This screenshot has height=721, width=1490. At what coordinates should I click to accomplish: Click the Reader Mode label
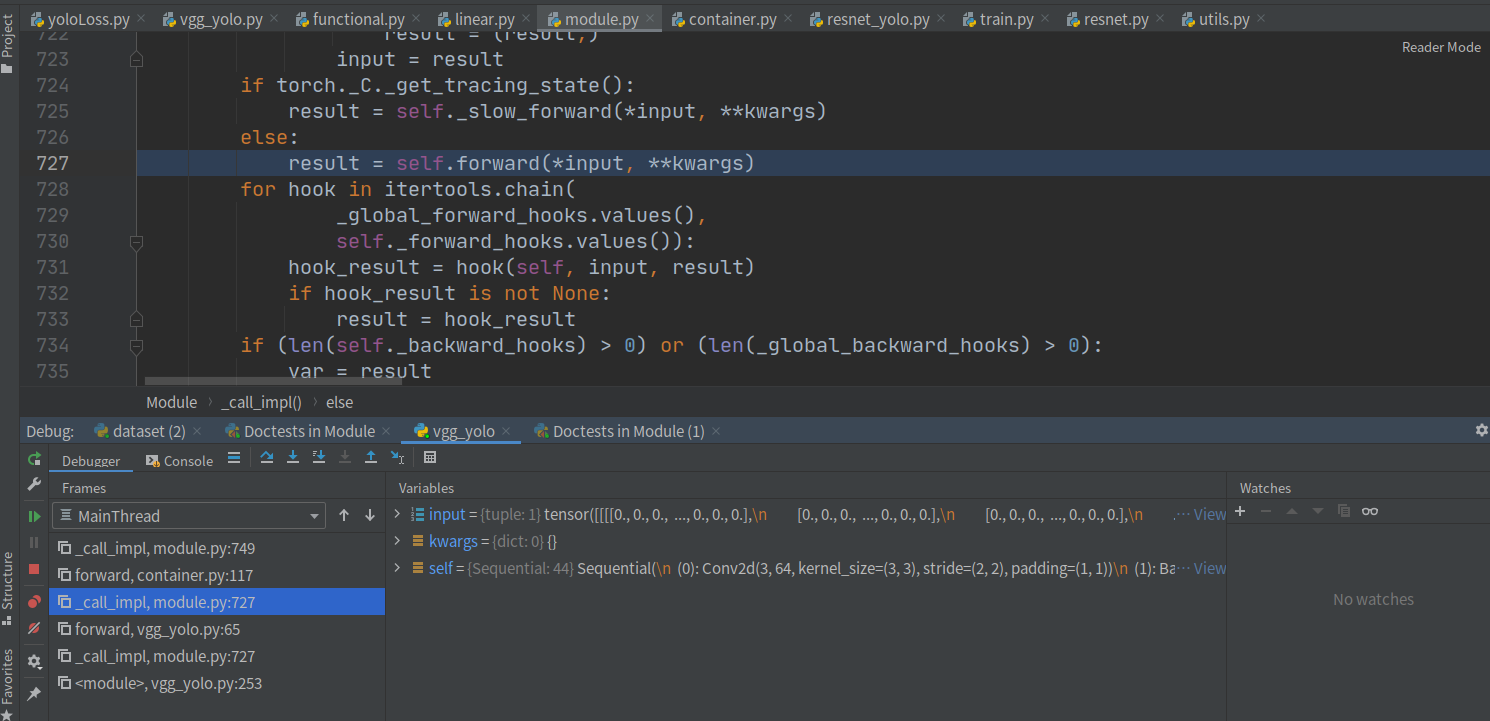[x=1441, y=46]
